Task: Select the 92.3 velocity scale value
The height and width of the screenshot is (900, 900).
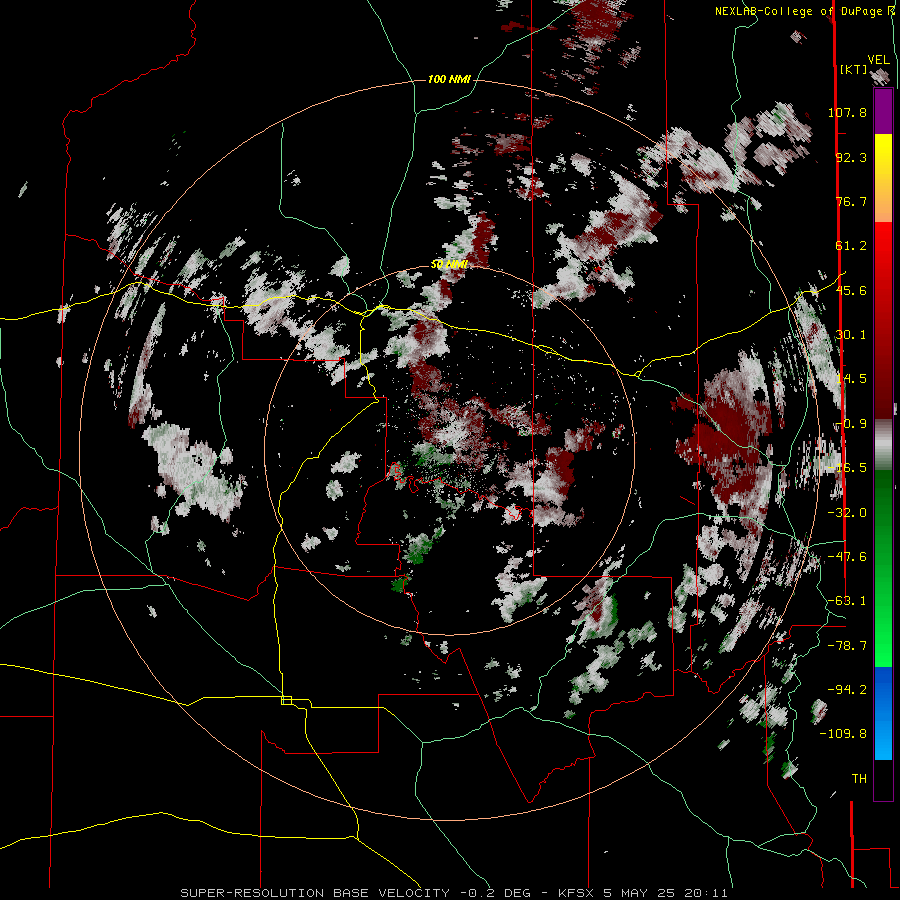Action: tap(851, 157)
